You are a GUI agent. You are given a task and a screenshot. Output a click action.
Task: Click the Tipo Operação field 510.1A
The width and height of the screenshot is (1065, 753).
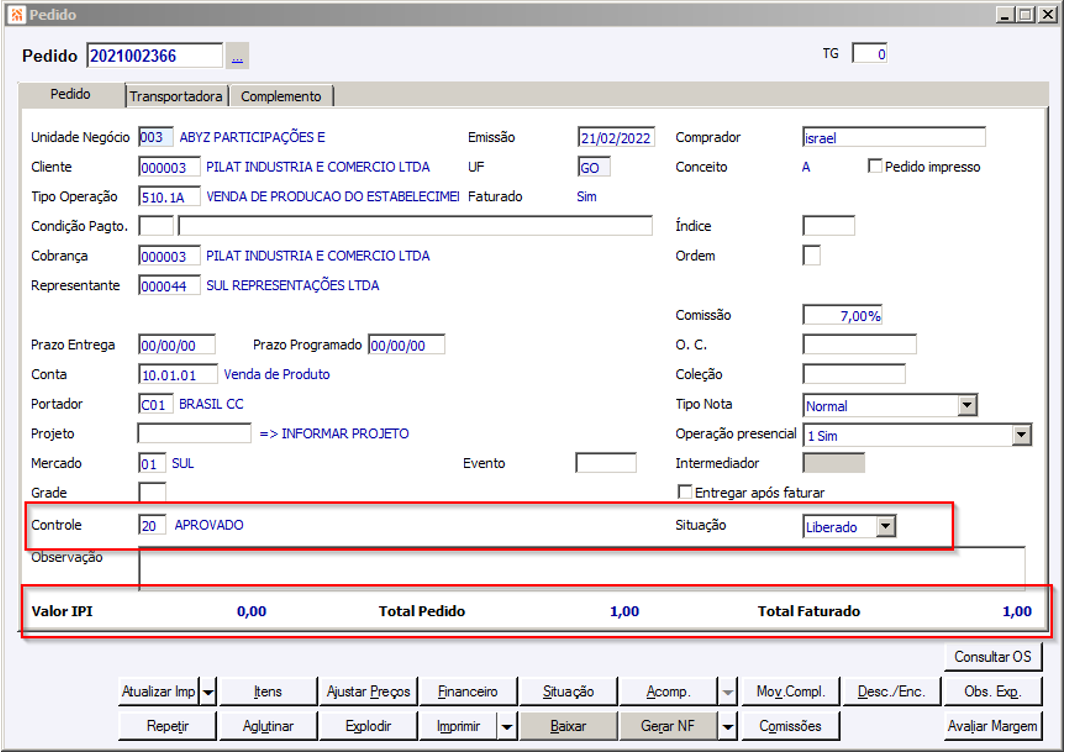pos(169,197)
